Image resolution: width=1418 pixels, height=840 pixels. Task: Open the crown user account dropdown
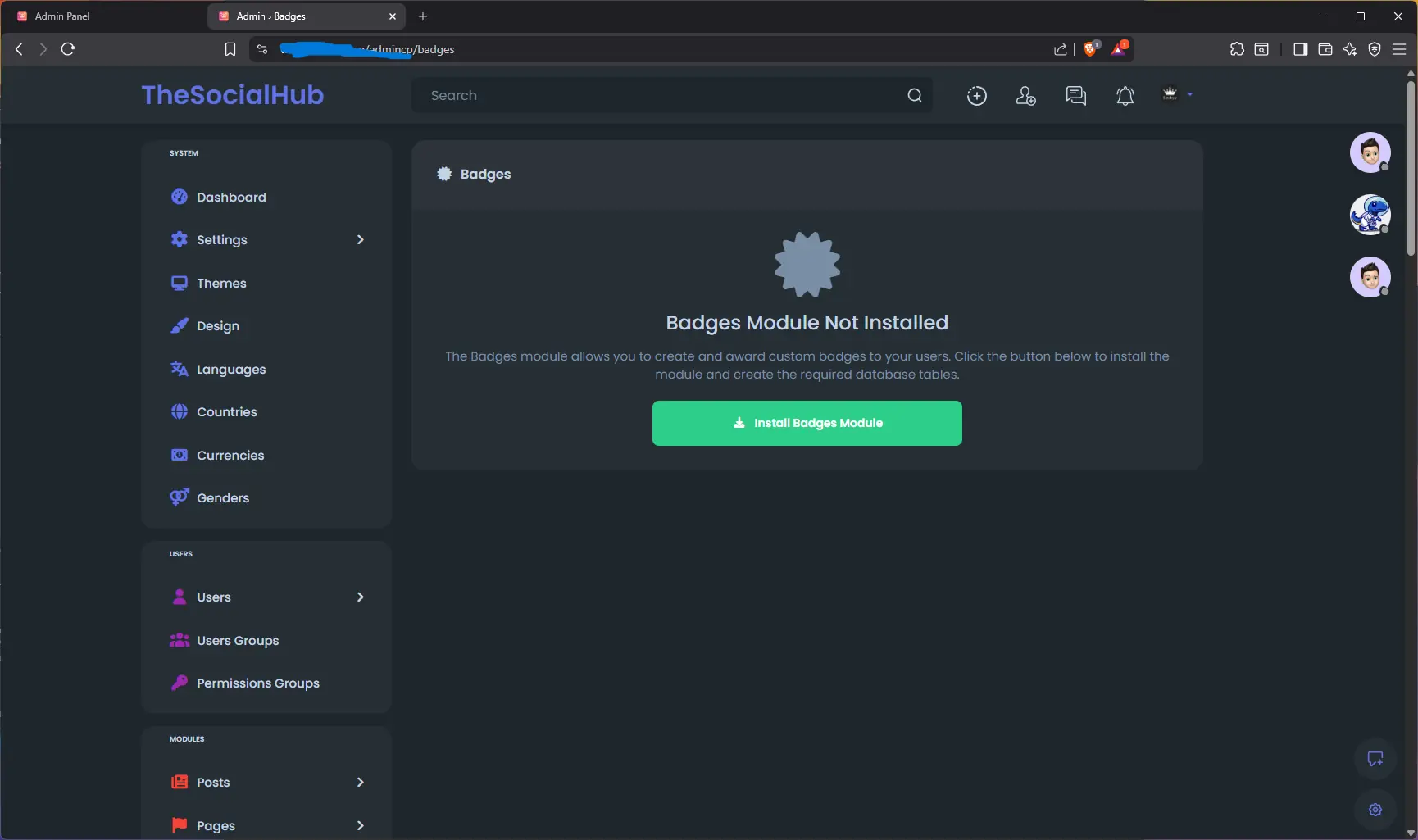click(1176, 95)
